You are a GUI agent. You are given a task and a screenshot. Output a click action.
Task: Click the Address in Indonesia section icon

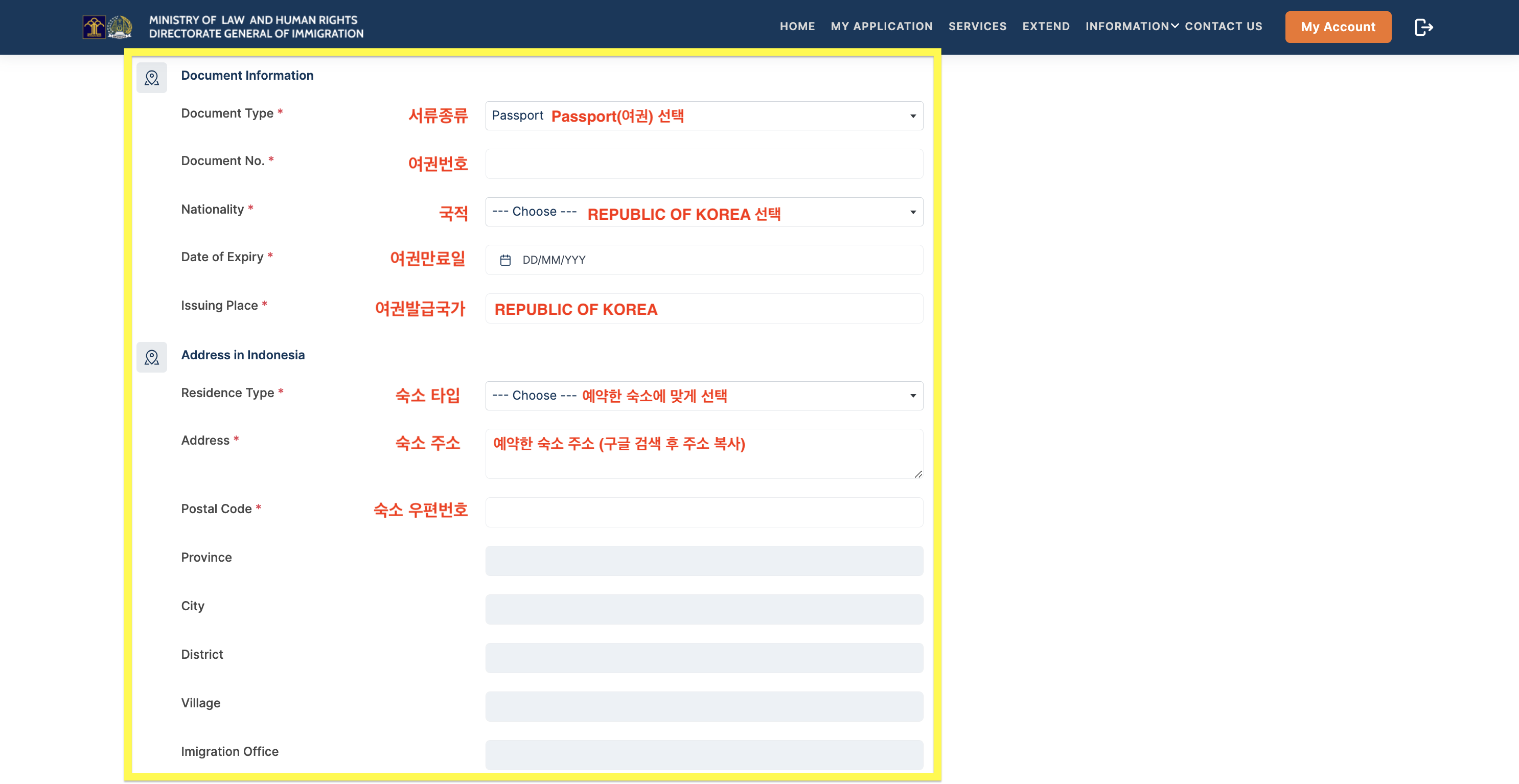pyautogui.click(x=152, y=357)
